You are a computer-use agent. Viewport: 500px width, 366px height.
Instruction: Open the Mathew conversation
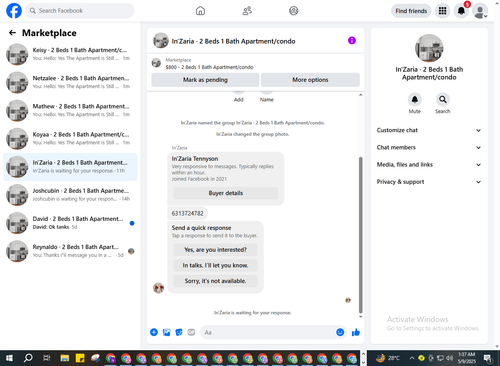pyautogui.click(x=70, y=110)
